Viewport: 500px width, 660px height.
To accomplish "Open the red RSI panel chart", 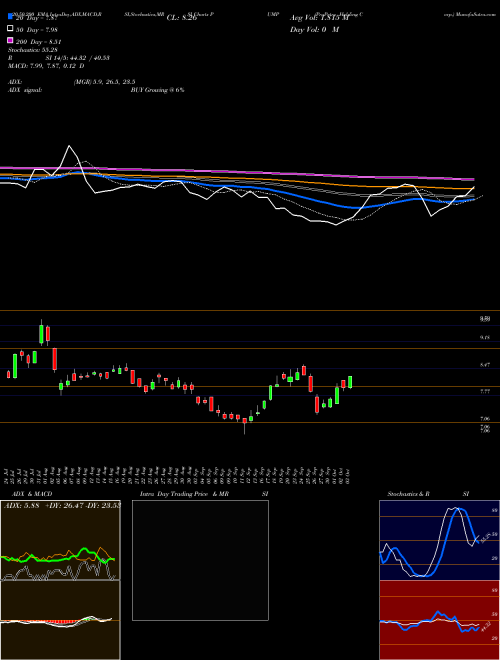I will pyautogui.click(x=439, y=620).
